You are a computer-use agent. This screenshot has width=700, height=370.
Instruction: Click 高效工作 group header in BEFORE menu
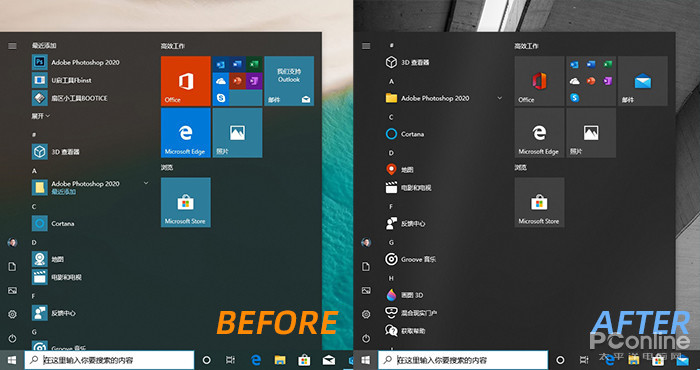pos(173,46)
